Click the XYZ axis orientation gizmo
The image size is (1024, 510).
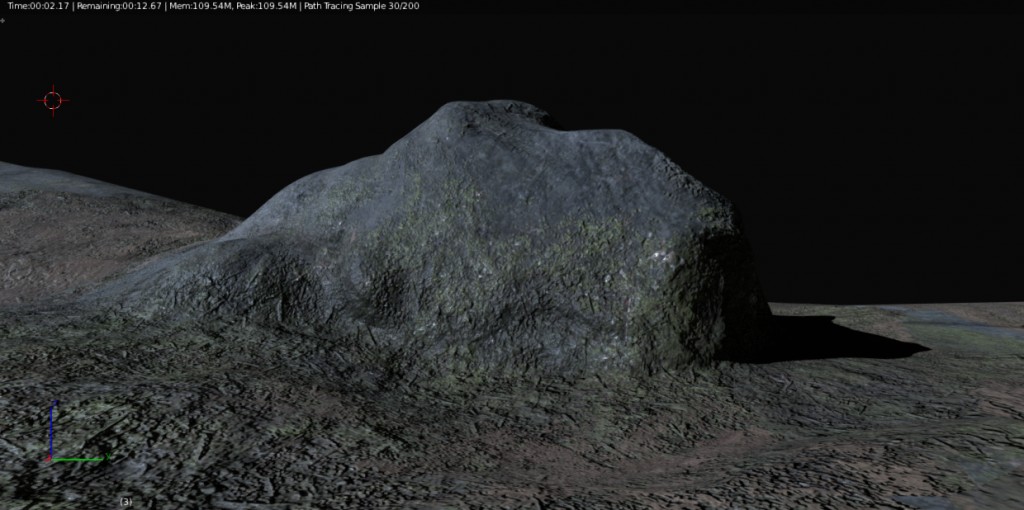pyautogui.click(x=76, y=432)
